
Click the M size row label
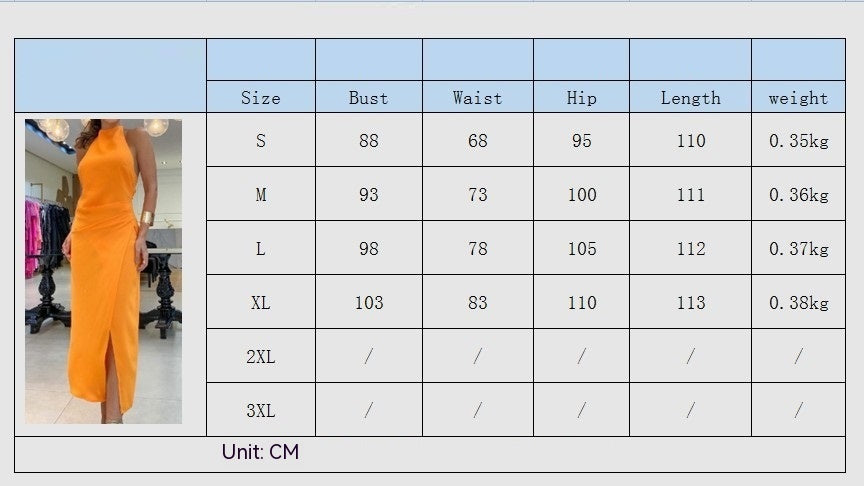tap(260, 195)
